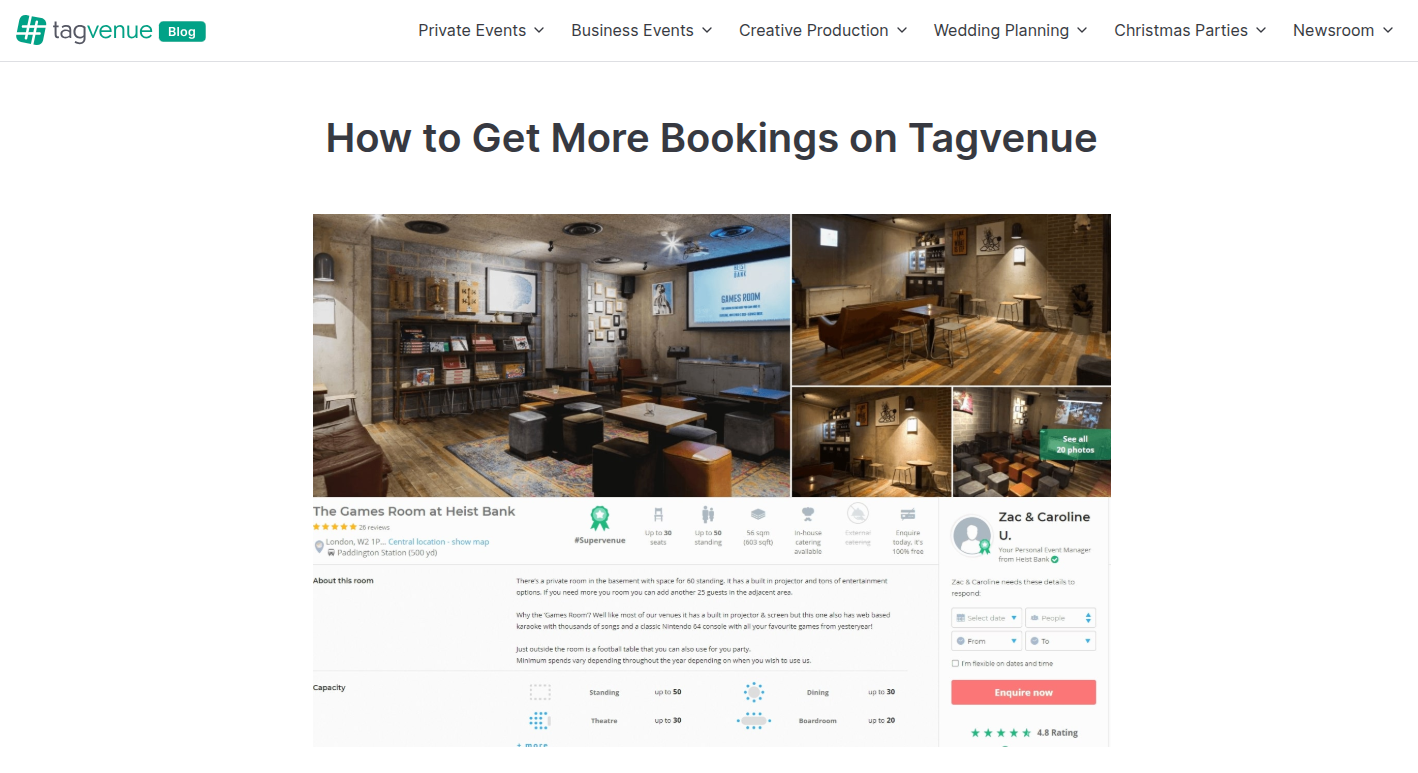Open the From time dropdown
The height and width of the screenshot is (773, 1418).
click(x=986, y=641)
